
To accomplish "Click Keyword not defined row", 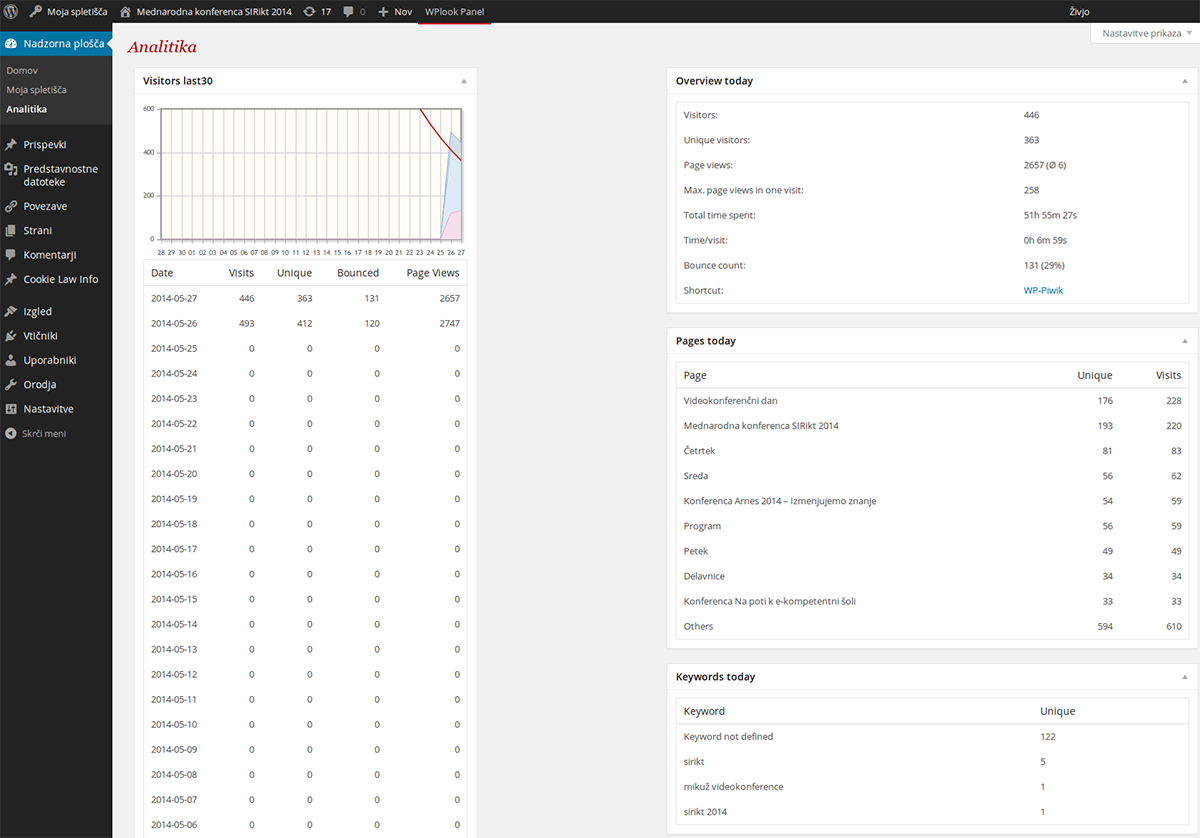I will tap(932, 737).
